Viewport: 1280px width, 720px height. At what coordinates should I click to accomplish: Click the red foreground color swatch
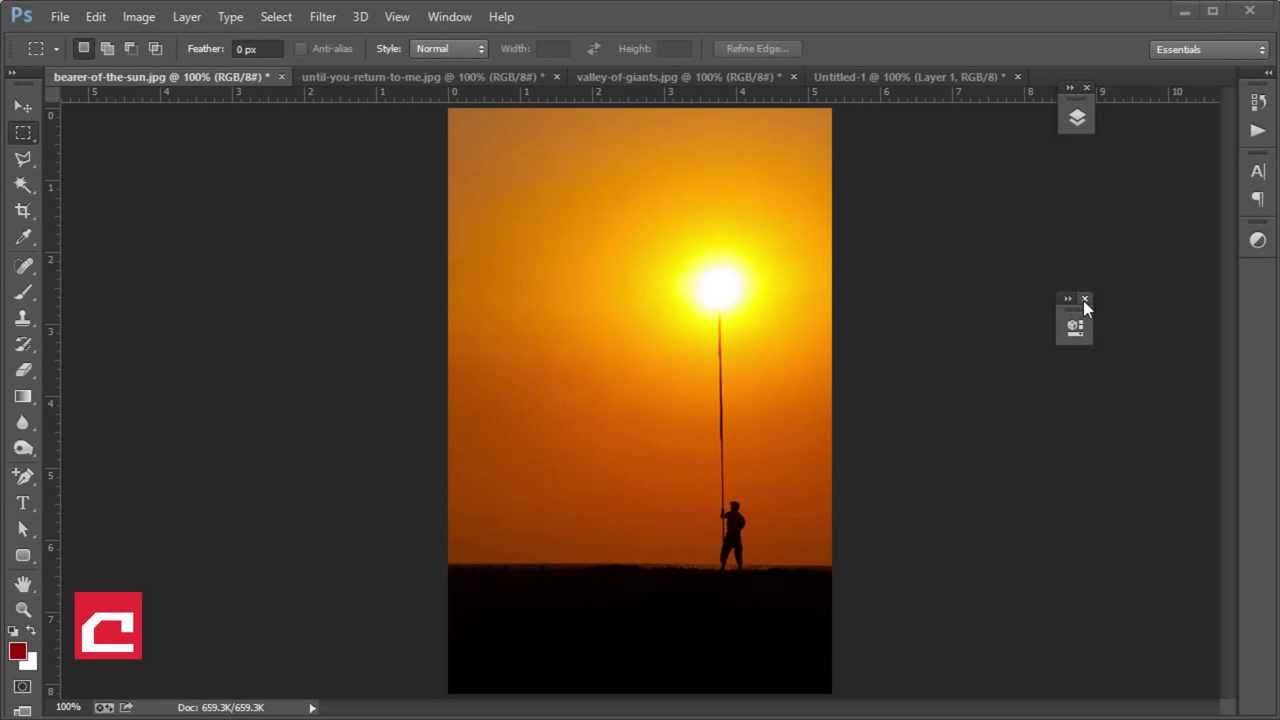coord(18,652)
